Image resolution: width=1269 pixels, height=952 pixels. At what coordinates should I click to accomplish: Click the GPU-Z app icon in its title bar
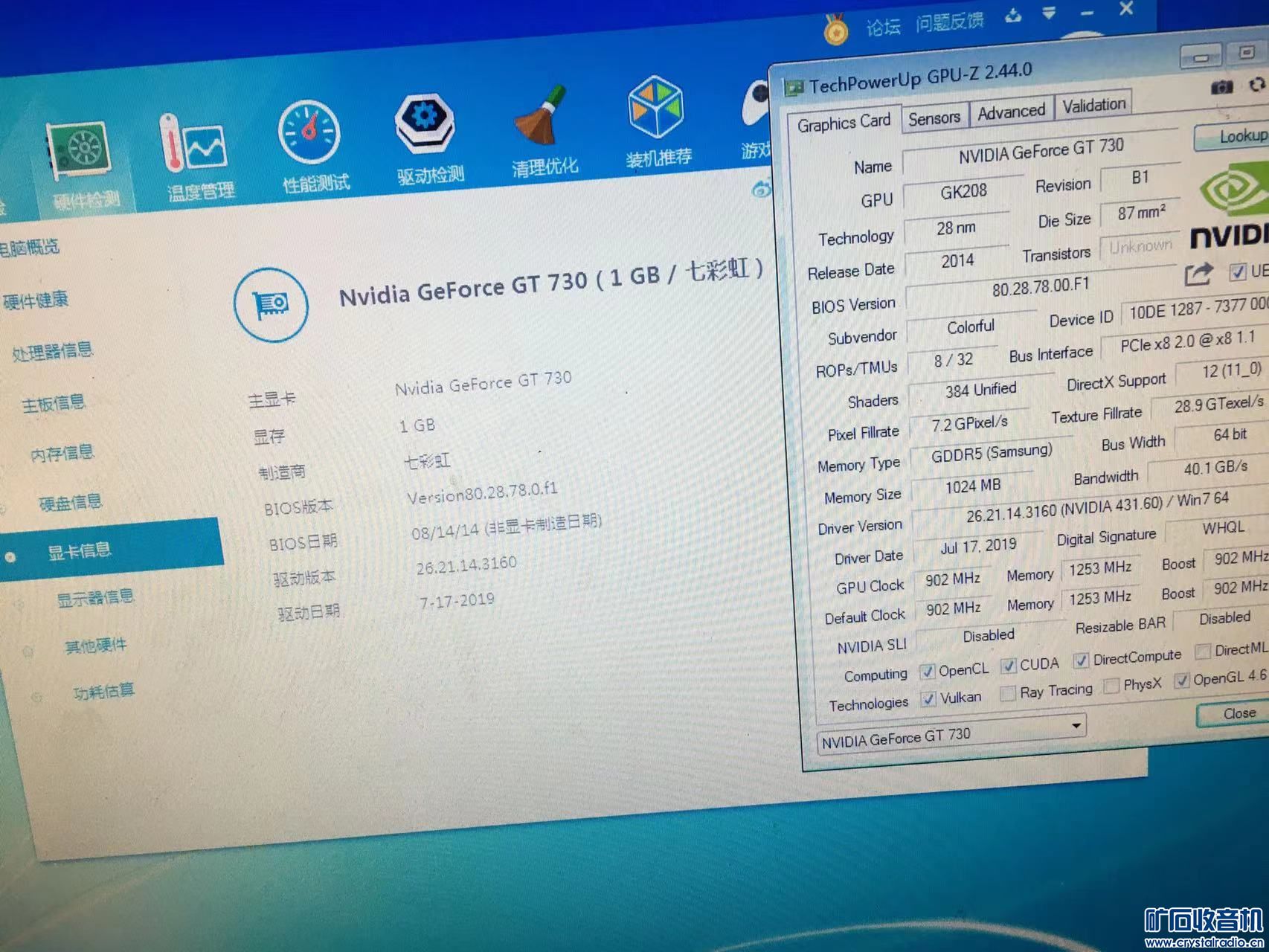[794, 89]
